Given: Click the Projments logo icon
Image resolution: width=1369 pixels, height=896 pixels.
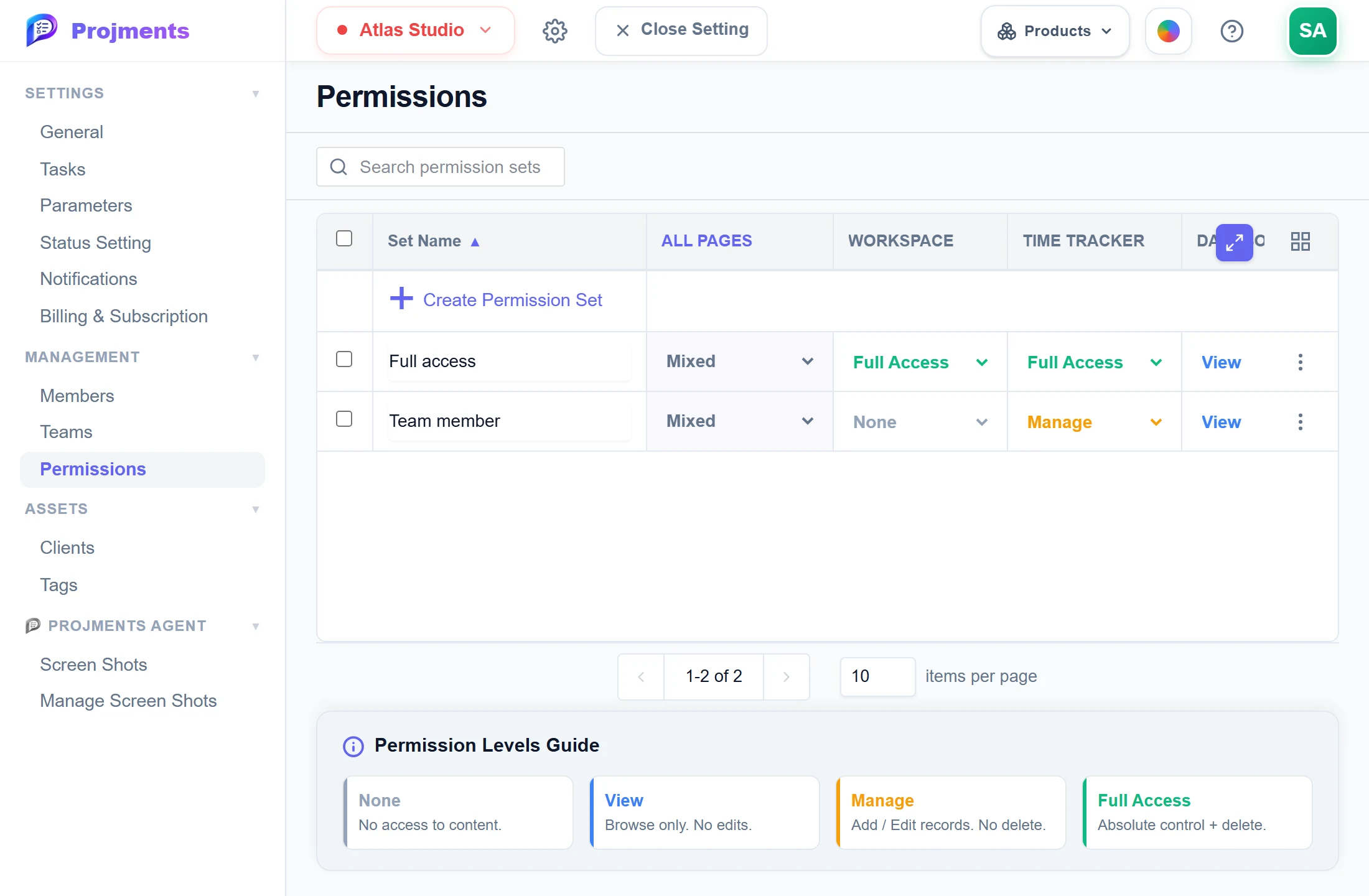Looking at the screenshot, I should coord(42,30).
